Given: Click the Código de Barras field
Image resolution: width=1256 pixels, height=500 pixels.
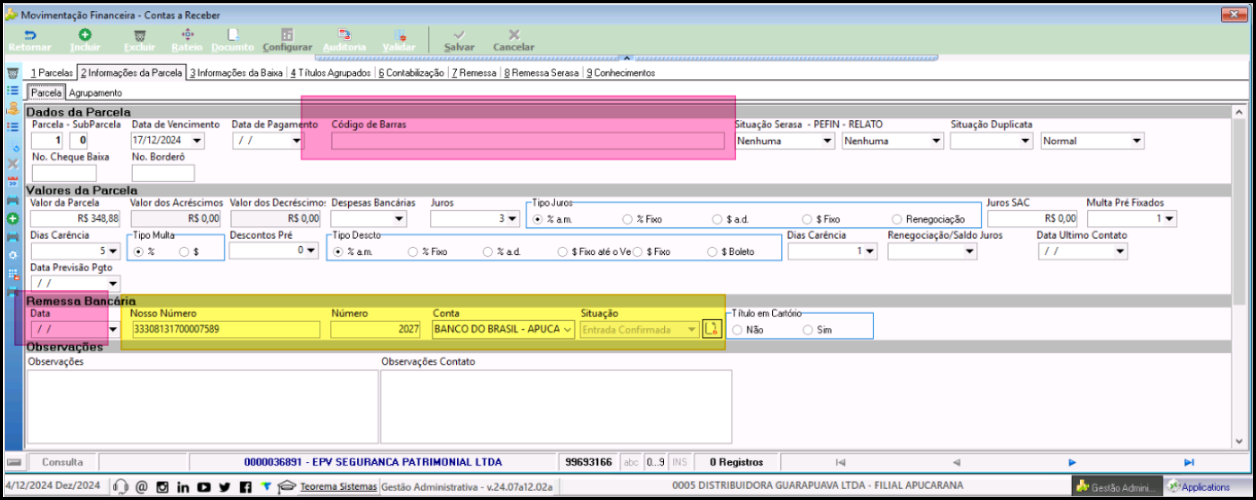Looking at the screenshot, I should pyautogui.click(x=528, y=141).
